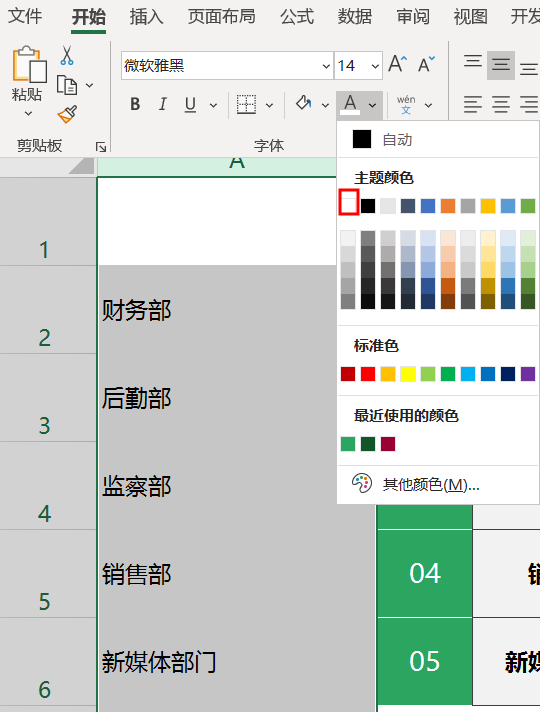Pick the standard red color swatch
This screenshot has width=540, height=712.
coord(368,374)
